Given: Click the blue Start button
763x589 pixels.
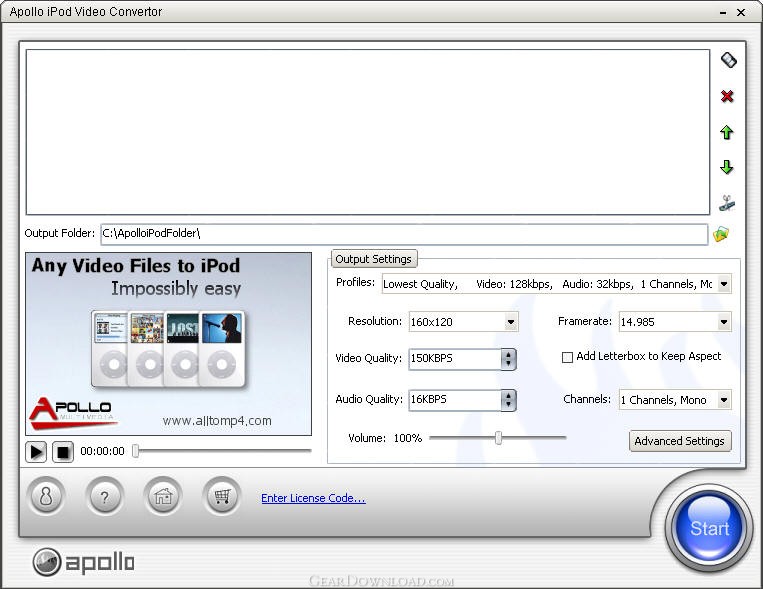Looking at the screenshot, I should coord(709,528).
